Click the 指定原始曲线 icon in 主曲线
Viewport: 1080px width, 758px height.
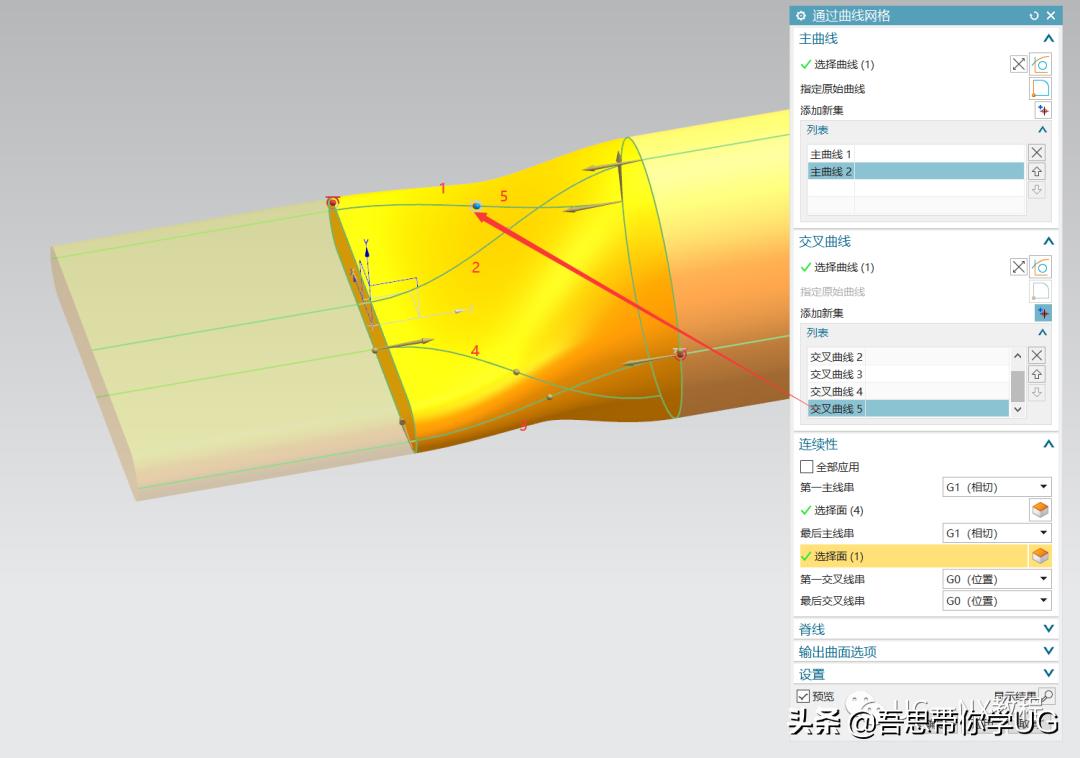(1041, 88)
